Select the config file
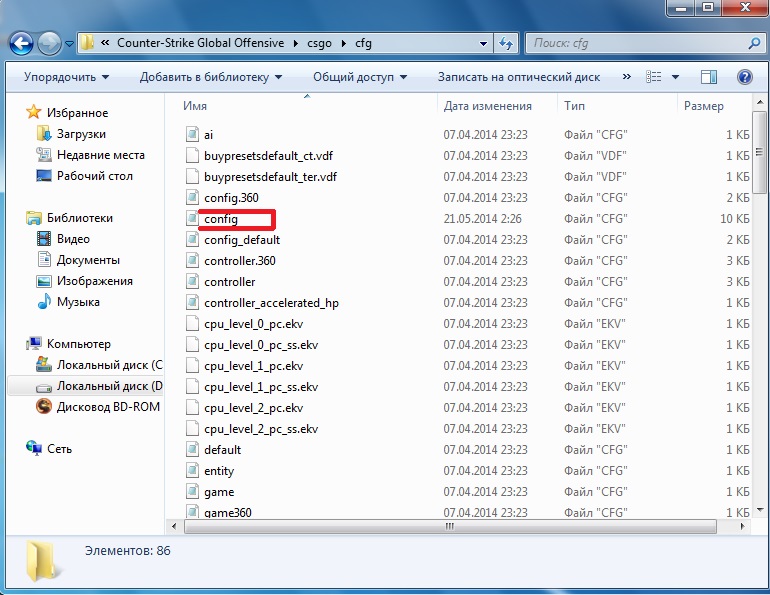 coord(221,219)
